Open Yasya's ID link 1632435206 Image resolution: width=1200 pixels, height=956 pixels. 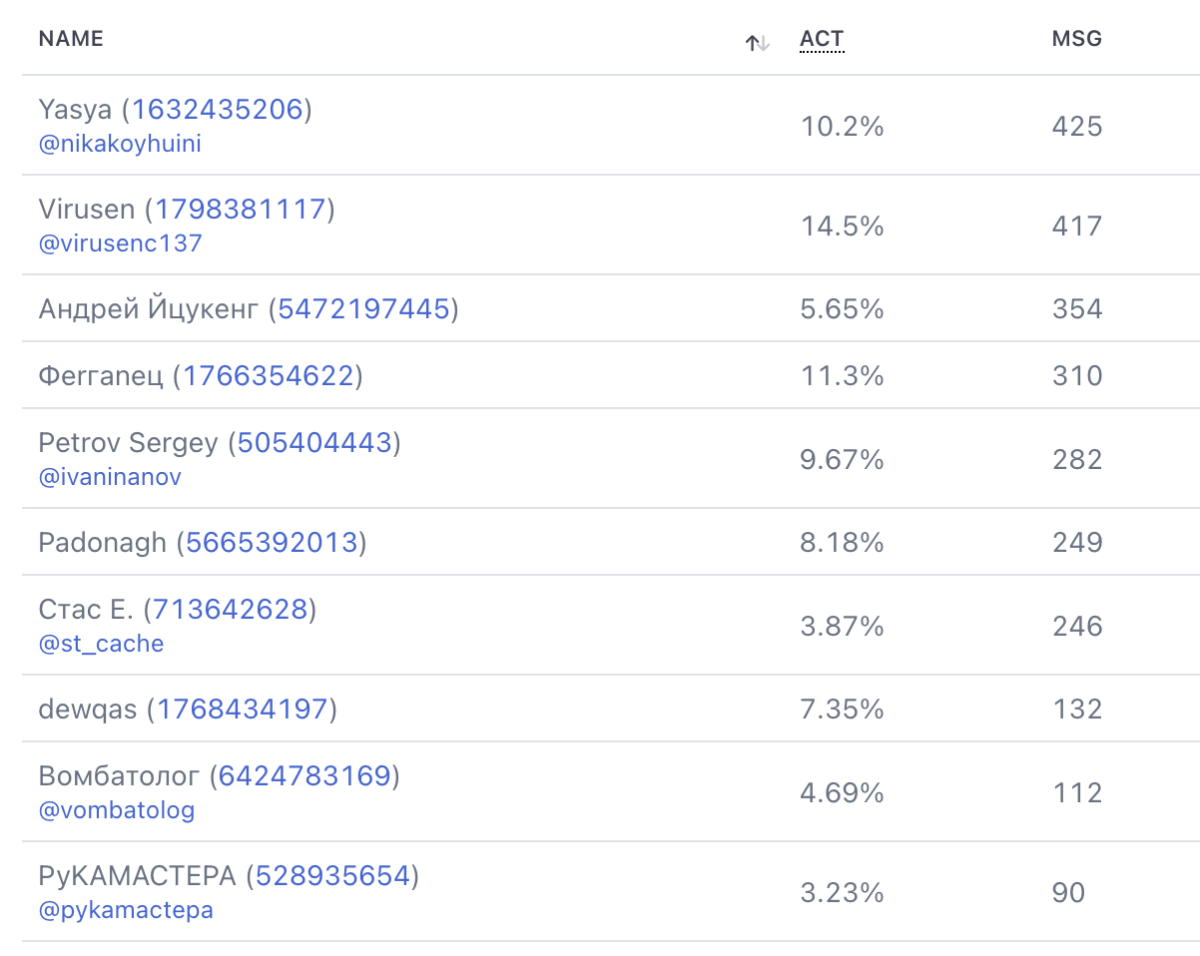(x=217, y=109)
